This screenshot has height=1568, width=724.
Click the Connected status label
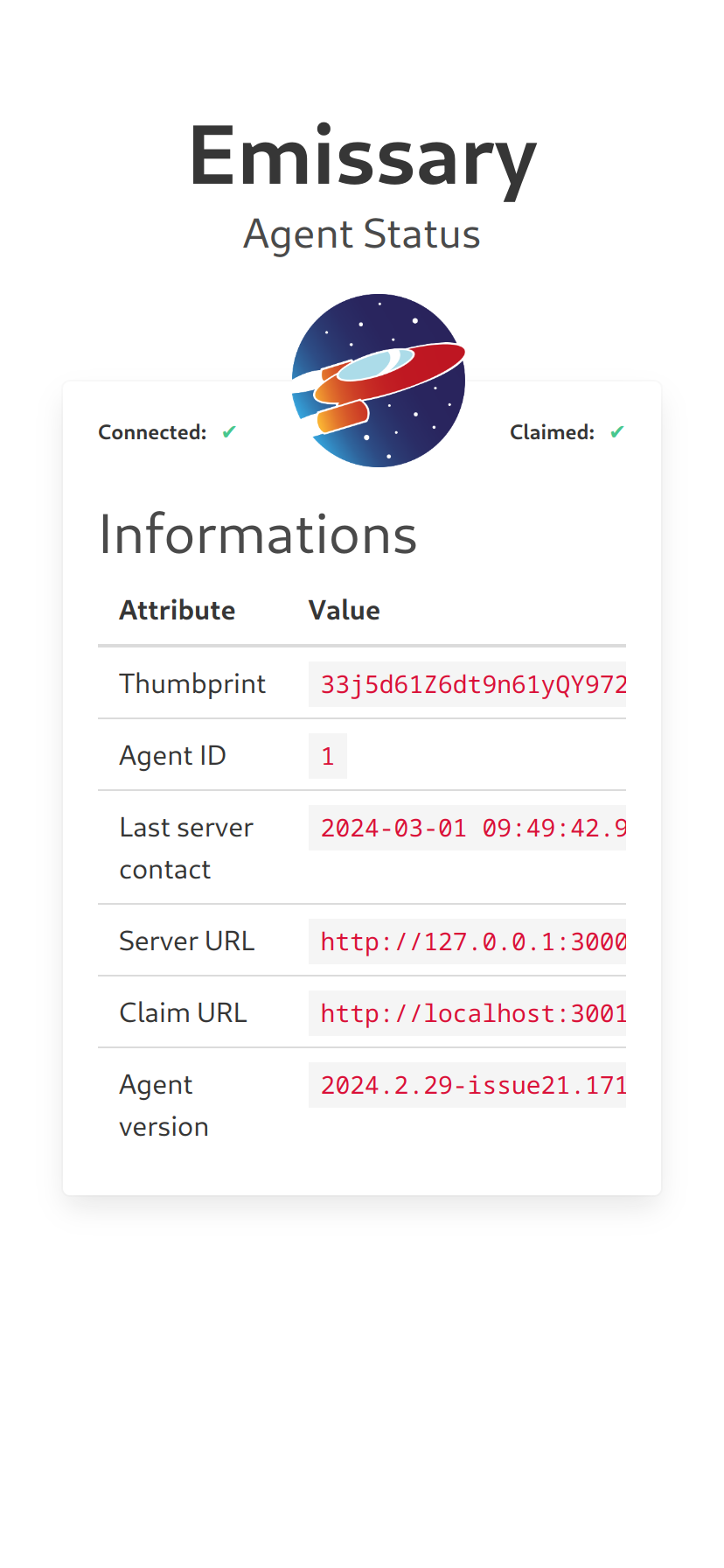[x=152, y=432]
